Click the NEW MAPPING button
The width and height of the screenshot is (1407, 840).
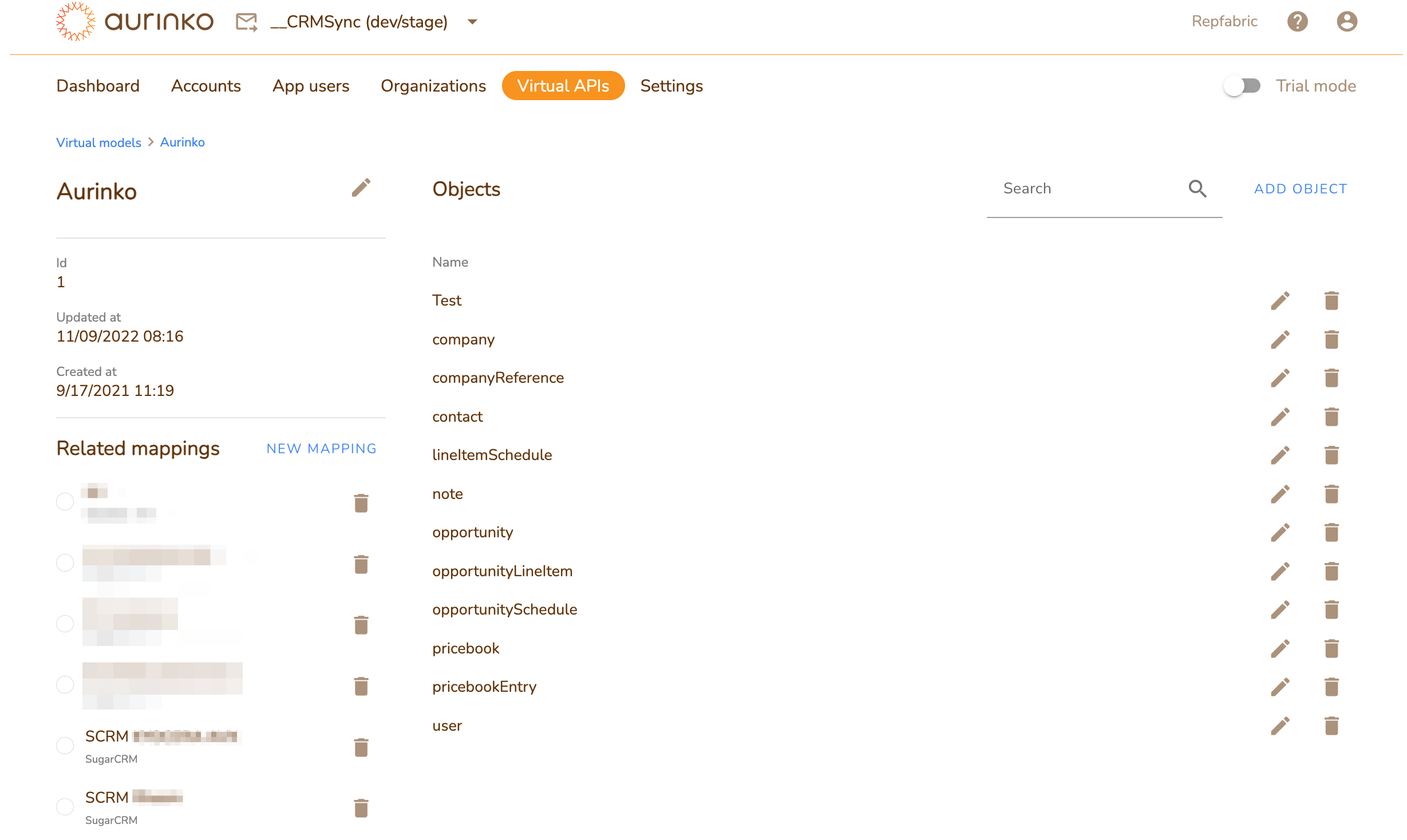(x=322, y=449)
